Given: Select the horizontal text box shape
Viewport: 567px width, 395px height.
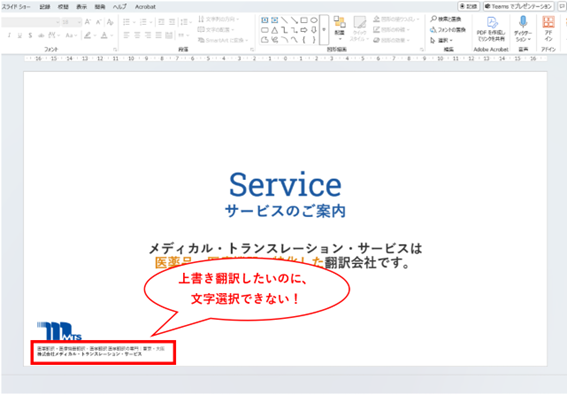Looking at the screenshot, I should 265,20.
